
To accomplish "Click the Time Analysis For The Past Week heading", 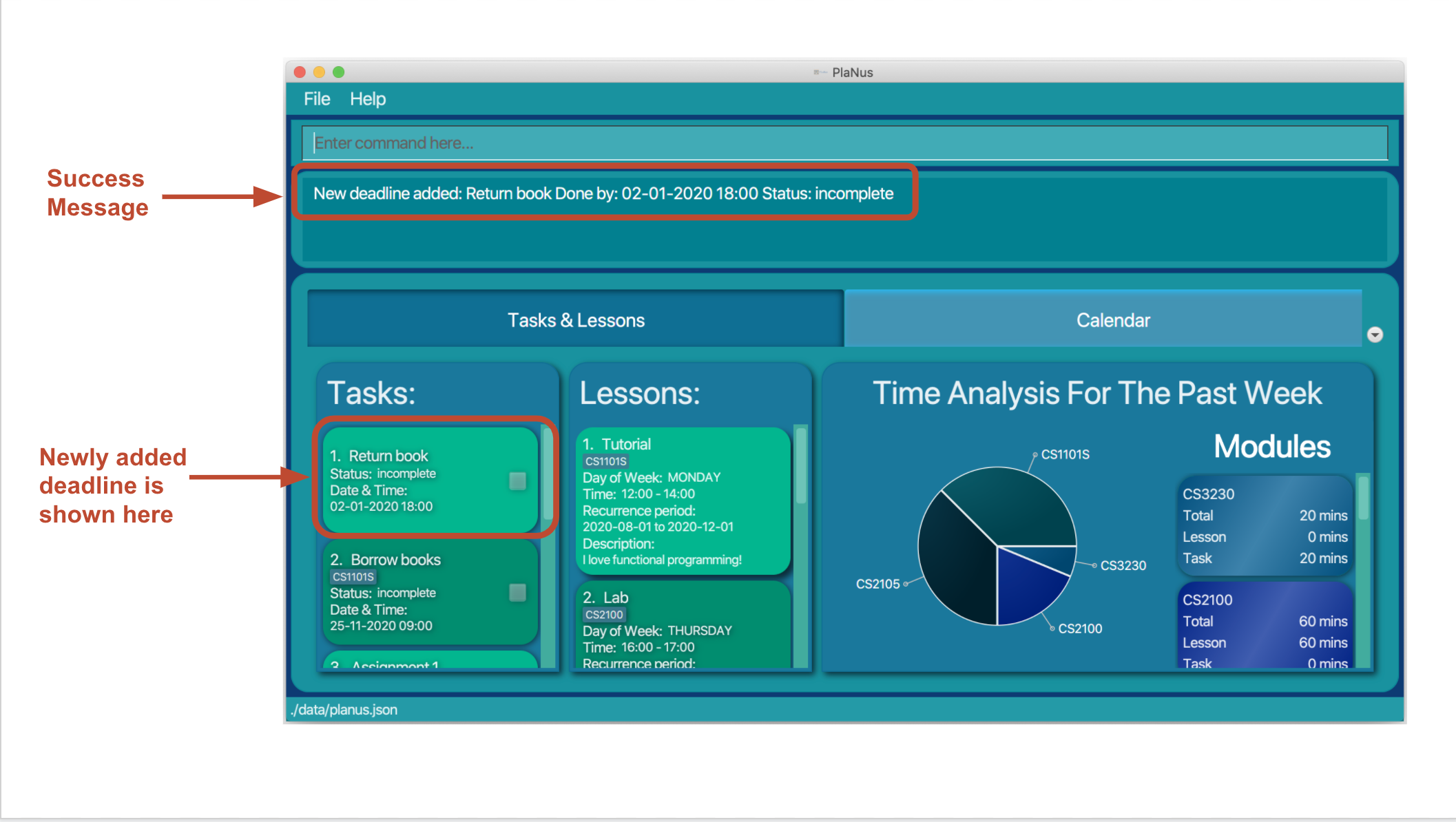I will (x=1097, y=393).
